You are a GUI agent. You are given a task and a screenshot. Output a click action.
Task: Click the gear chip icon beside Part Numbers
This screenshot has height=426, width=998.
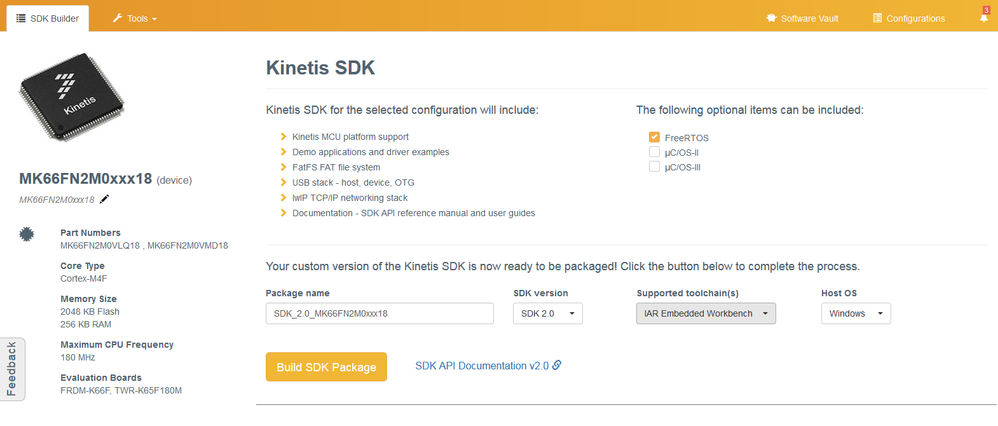pos(26,234)
